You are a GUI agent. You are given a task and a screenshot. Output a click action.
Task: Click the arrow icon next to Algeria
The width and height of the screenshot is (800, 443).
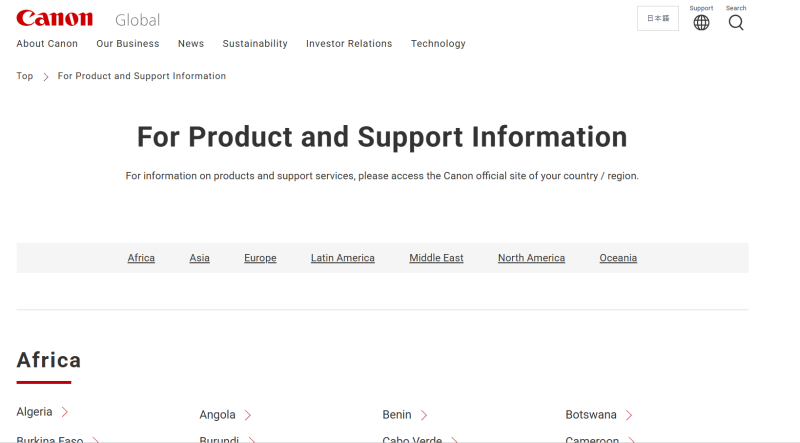[65, 412]
